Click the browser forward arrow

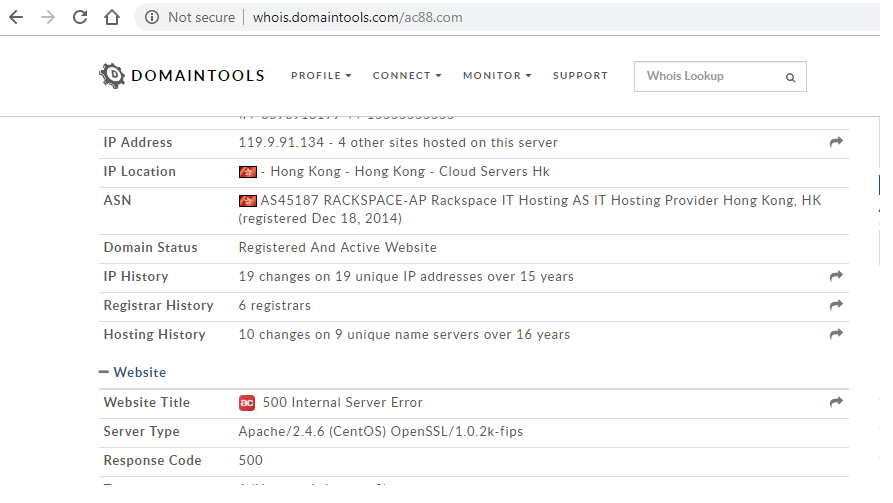[48, 17]
